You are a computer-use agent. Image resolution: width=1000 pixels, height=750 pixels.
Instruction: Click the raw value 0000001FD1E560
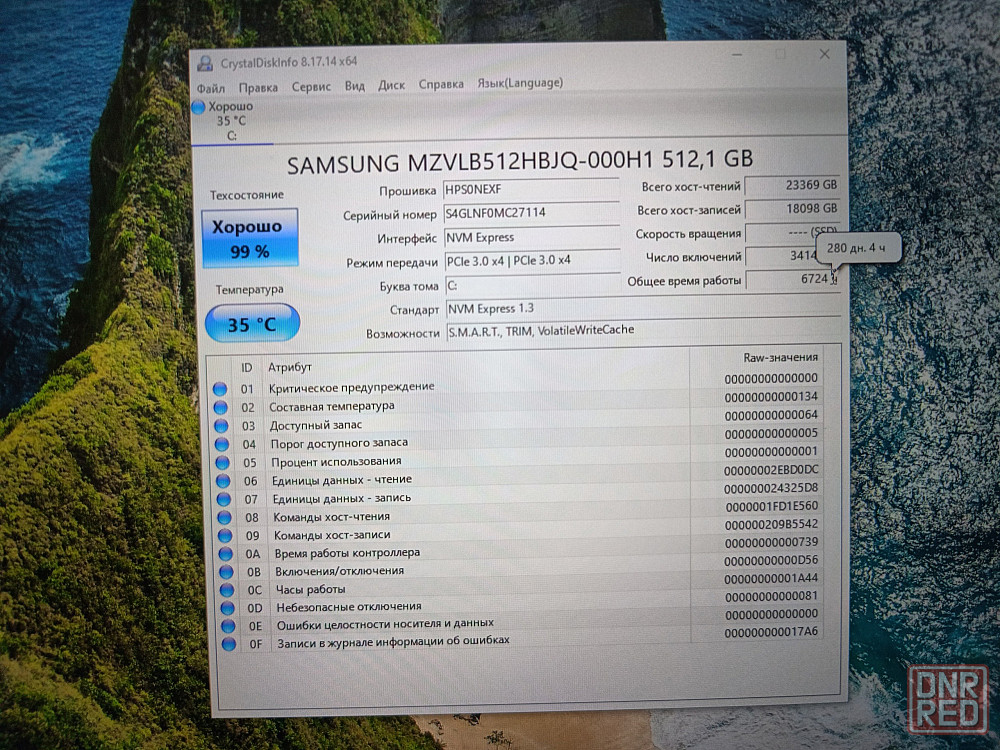coord(772,507)
